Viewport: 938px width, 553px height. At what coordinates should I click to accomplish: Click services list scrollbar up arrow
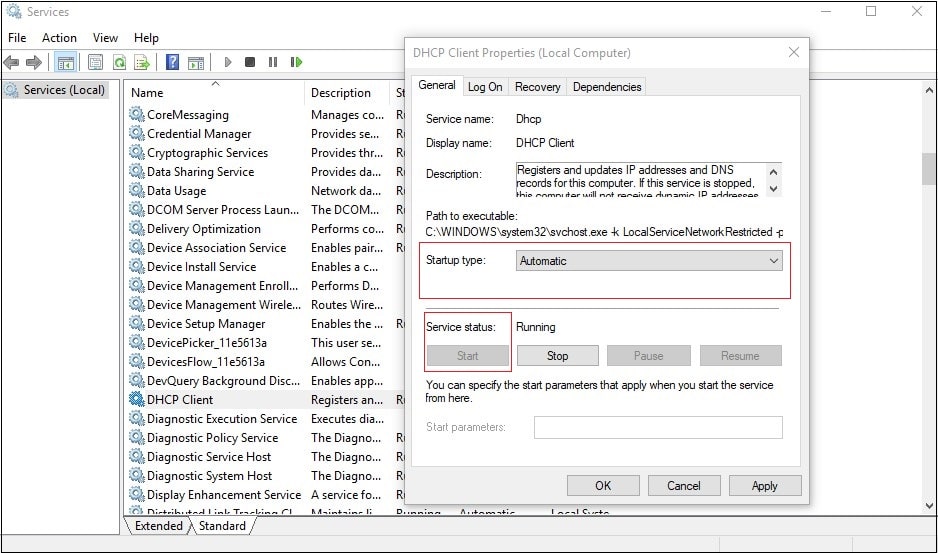click(x=929, y=90)
